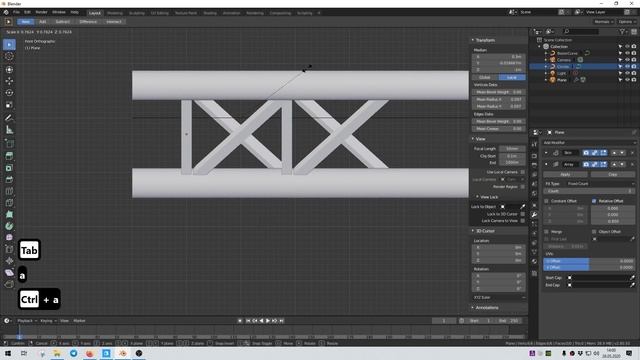Click the Focal Length input field
640x360 pixels.
pos(512,149)
